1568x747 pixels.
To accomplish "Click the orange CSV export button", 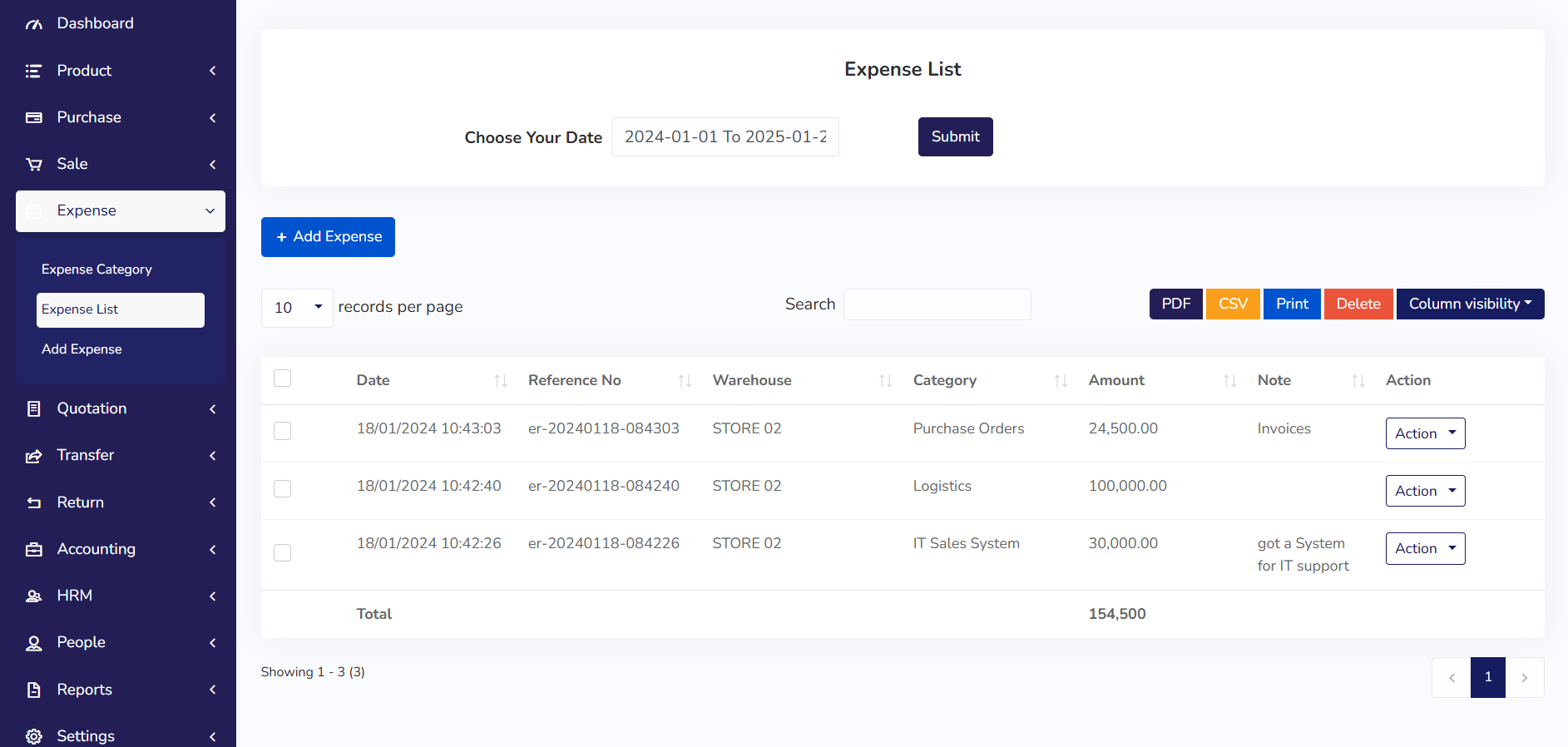I will (1232, 304).
